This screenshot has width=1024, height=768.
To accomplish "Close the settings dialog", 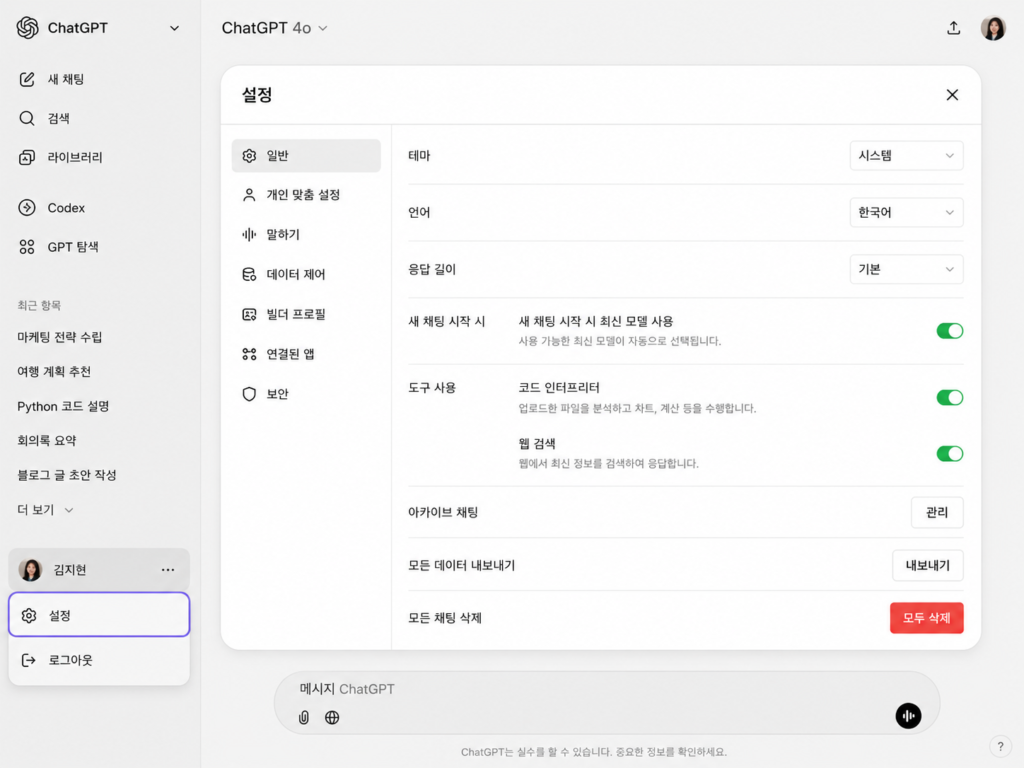I will click(x=952, y=95).
